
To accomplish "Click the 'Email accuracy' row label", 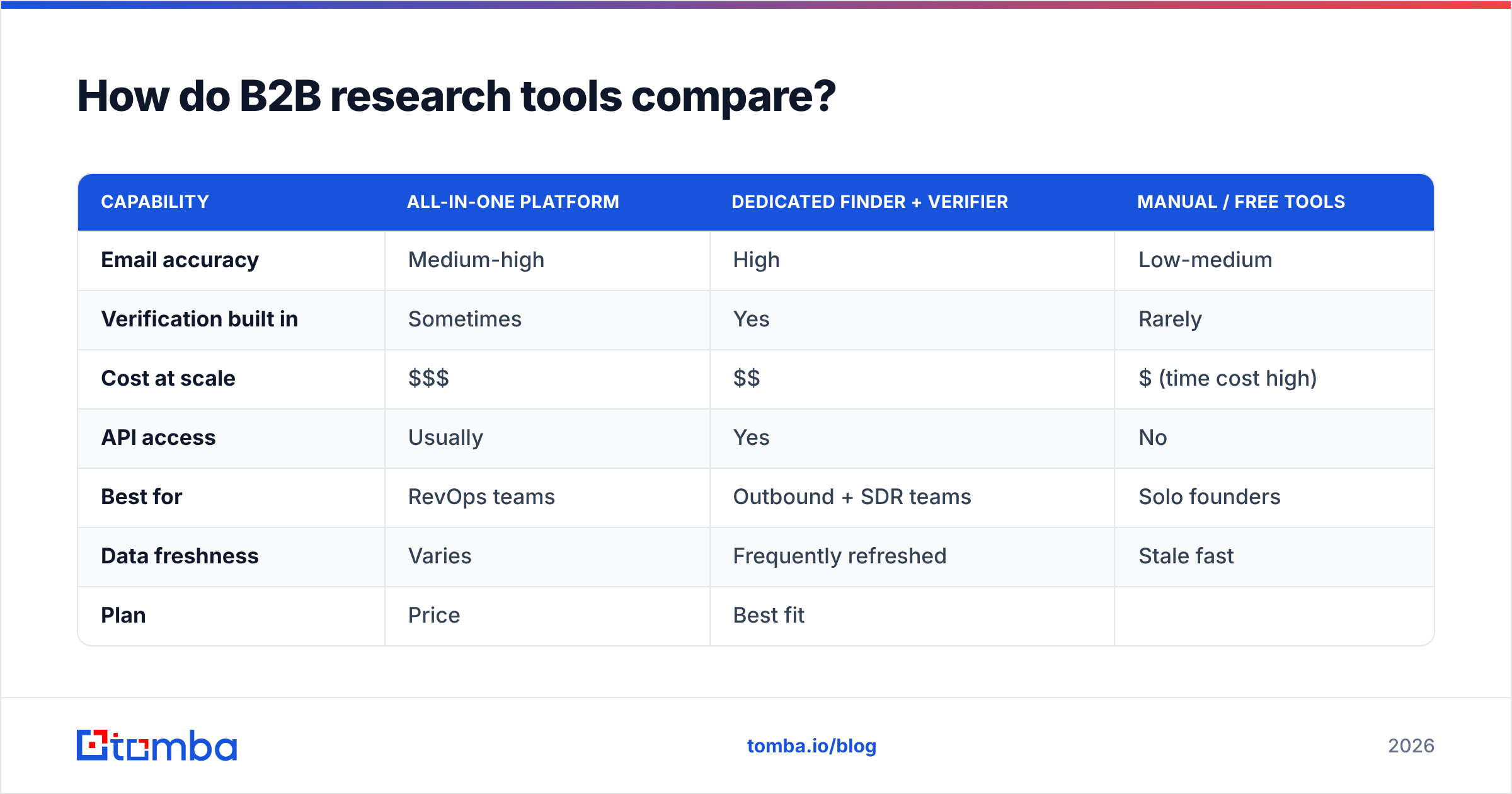I will pos(180,260).
